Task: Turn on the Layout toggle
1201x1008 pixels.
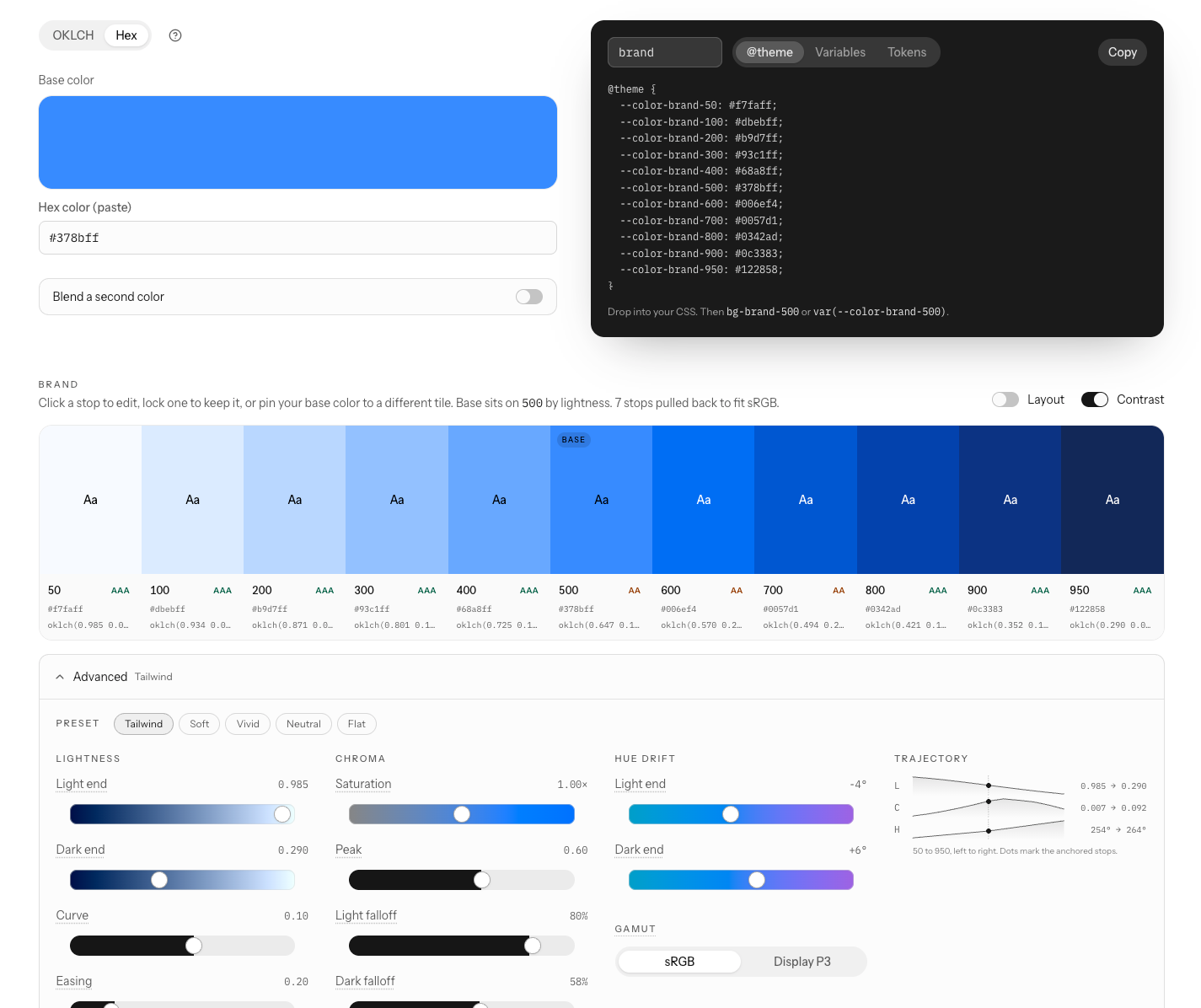Action: [1005, 399]
